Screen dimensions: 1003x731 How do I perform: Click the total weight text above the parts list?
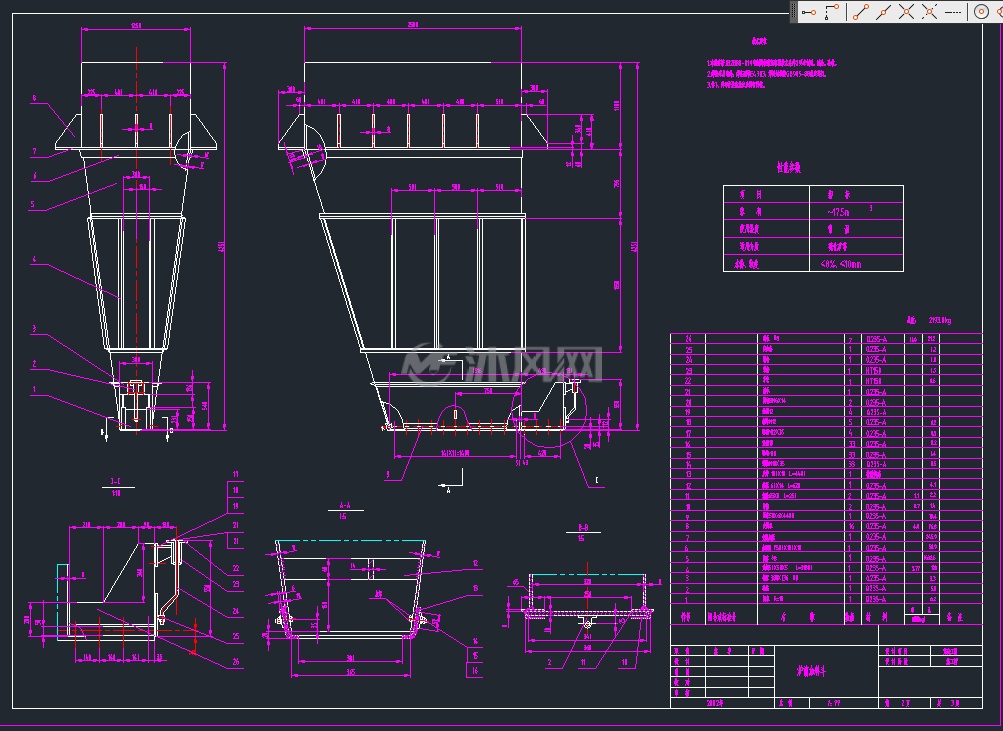pos(929,320)
